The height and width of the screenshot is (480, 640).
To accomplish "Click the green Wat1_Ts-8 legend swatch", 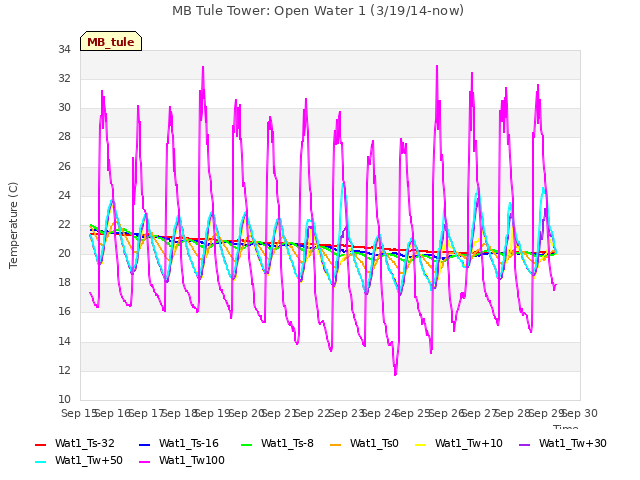I will [247, 444].
